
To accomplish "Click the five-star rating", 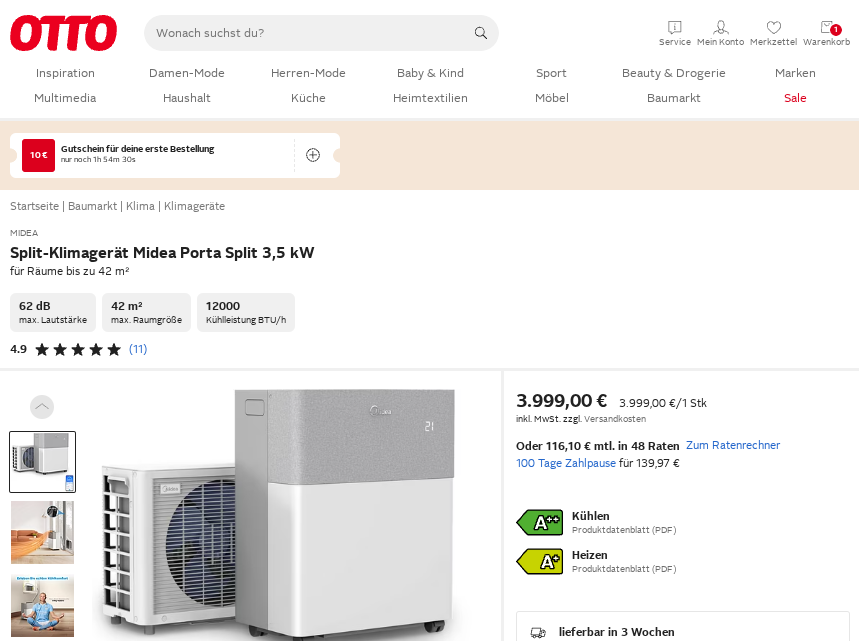I will (x=78, y=350).
